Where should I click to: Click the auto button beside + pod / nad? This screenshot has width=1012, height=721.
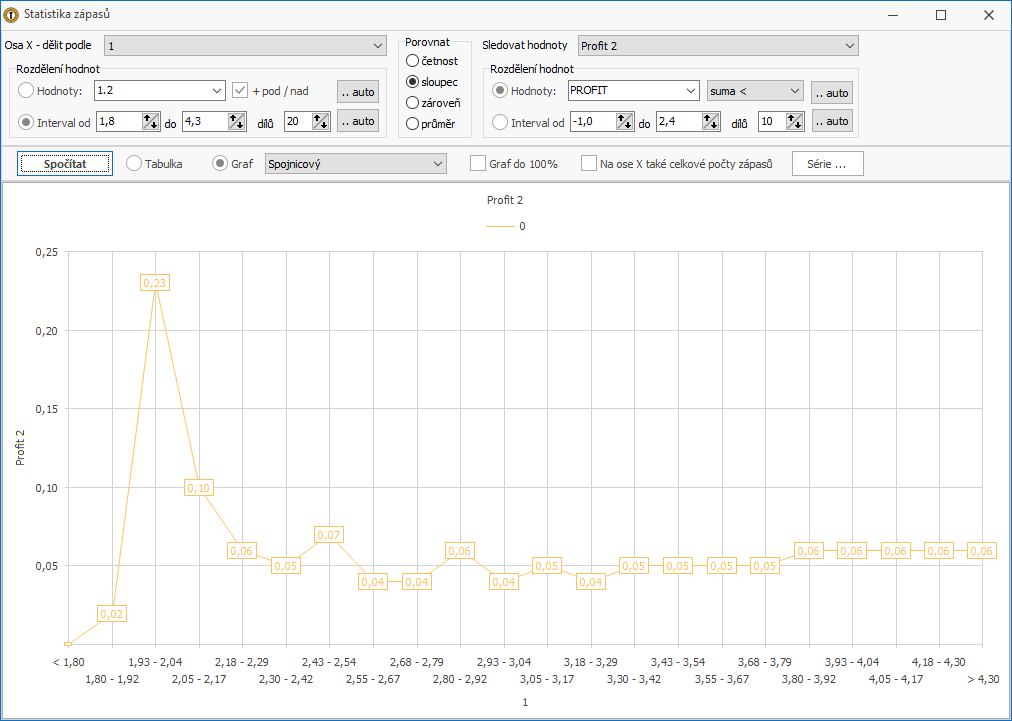[x=358, y=92]
